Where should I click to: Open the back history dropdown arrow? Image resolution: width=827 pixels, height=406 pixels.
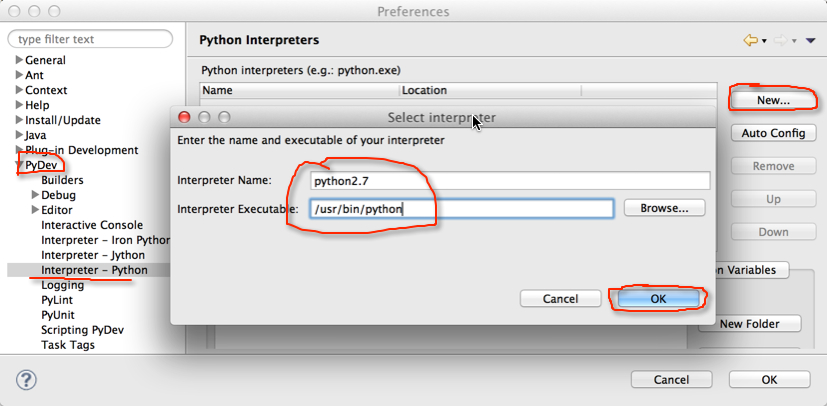tap(764, 41)
